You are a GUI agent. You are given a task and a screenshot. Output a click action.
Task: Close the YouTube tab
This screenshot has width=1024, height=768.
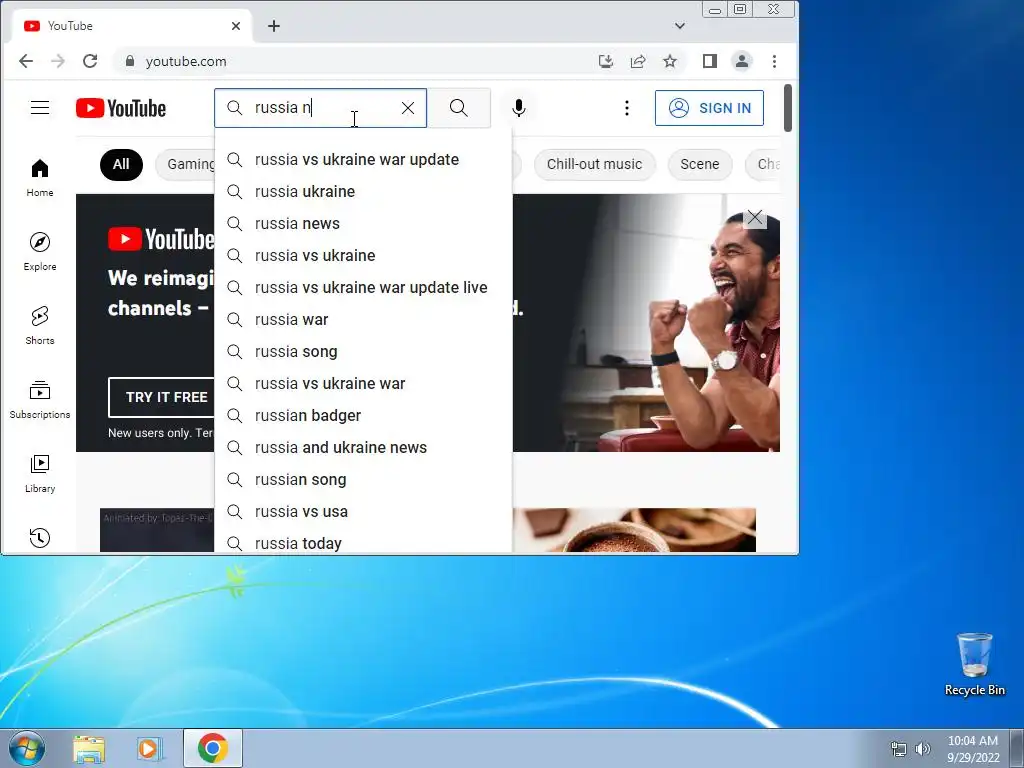[x=236, y=26]
